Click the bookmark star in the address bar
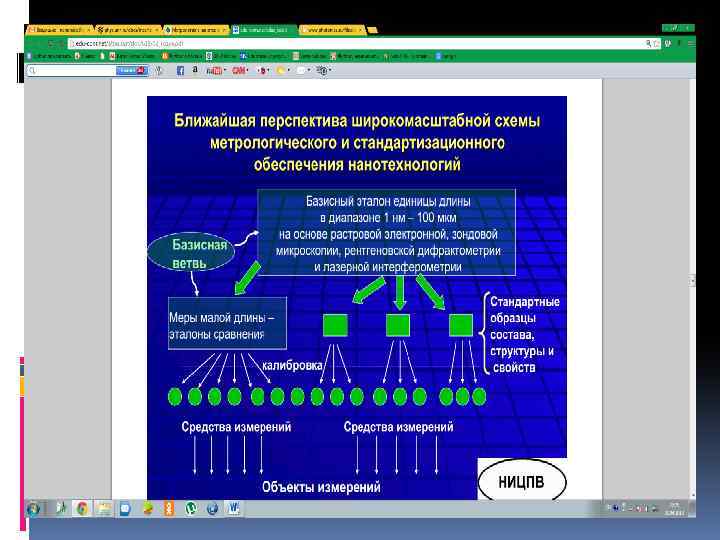Viewport: 720px width, 540px height. [656, 44]
